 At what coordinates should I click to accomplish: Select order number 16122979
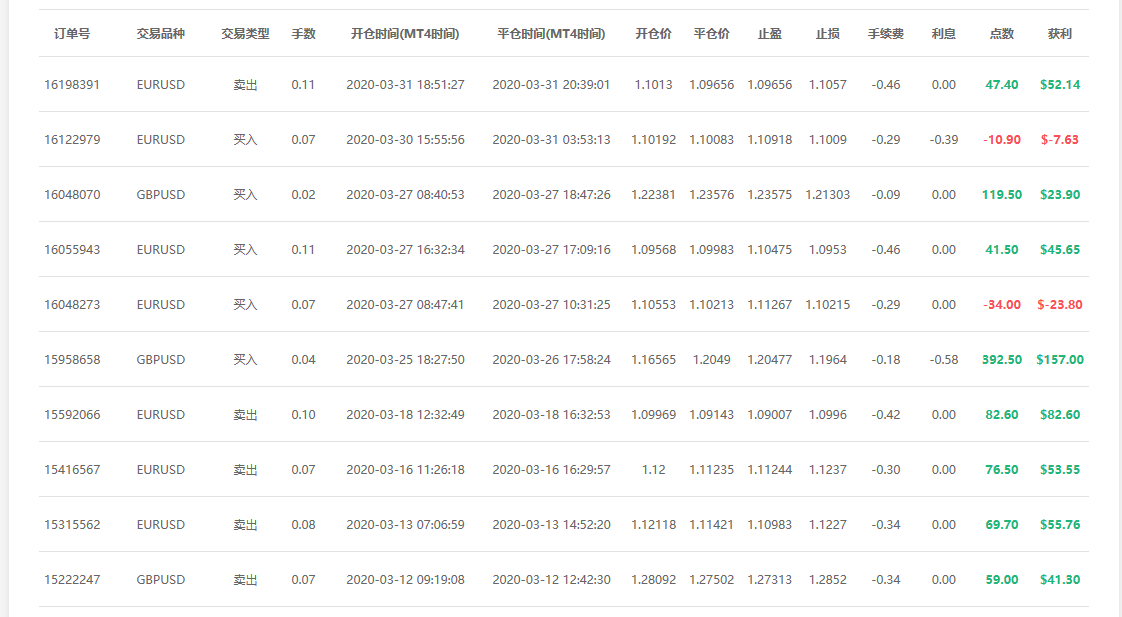click(x=72, y=140)
